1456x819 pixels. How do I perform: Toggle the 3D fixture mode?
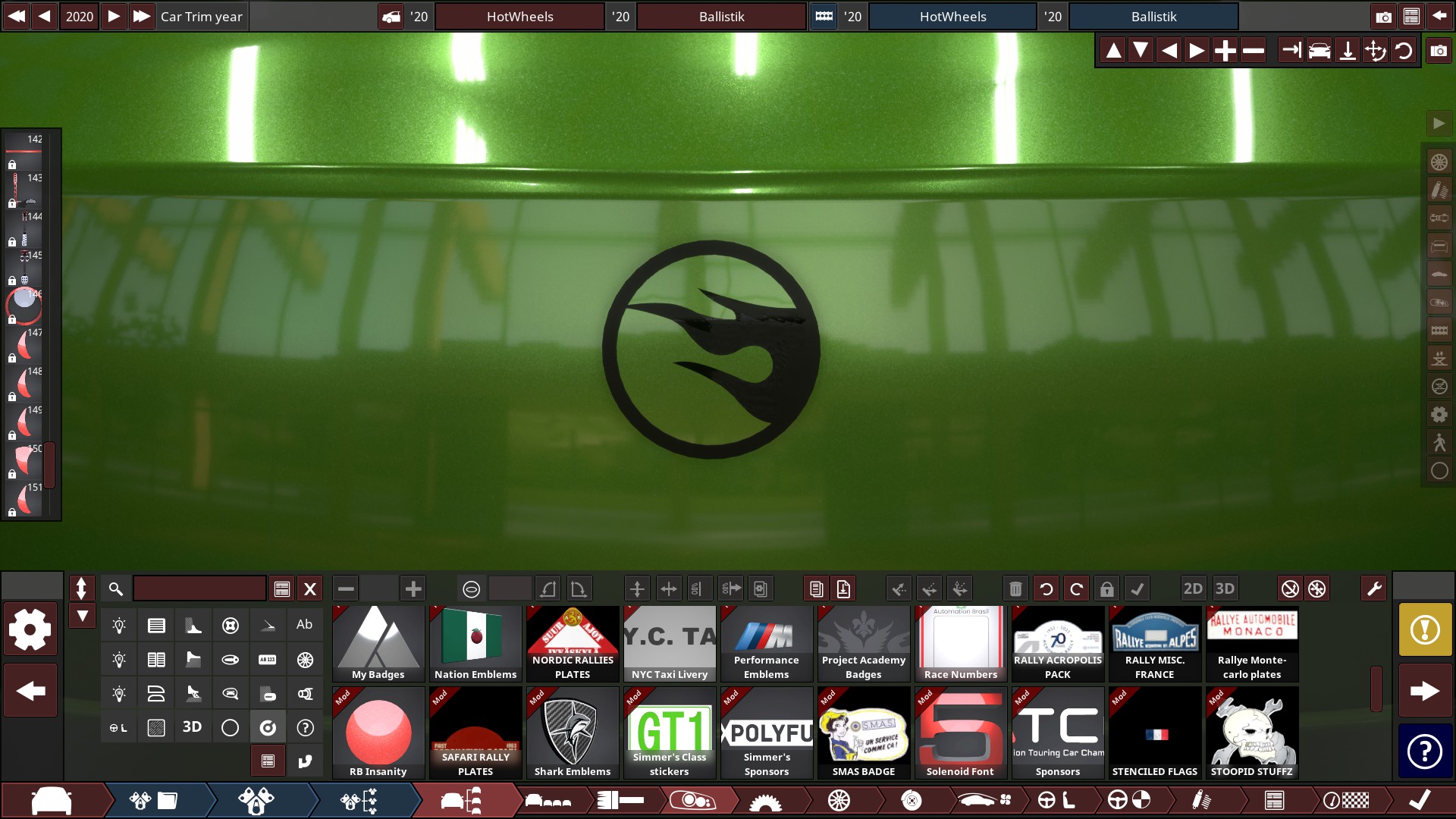pyautogui.click(x=1225, y=589)
